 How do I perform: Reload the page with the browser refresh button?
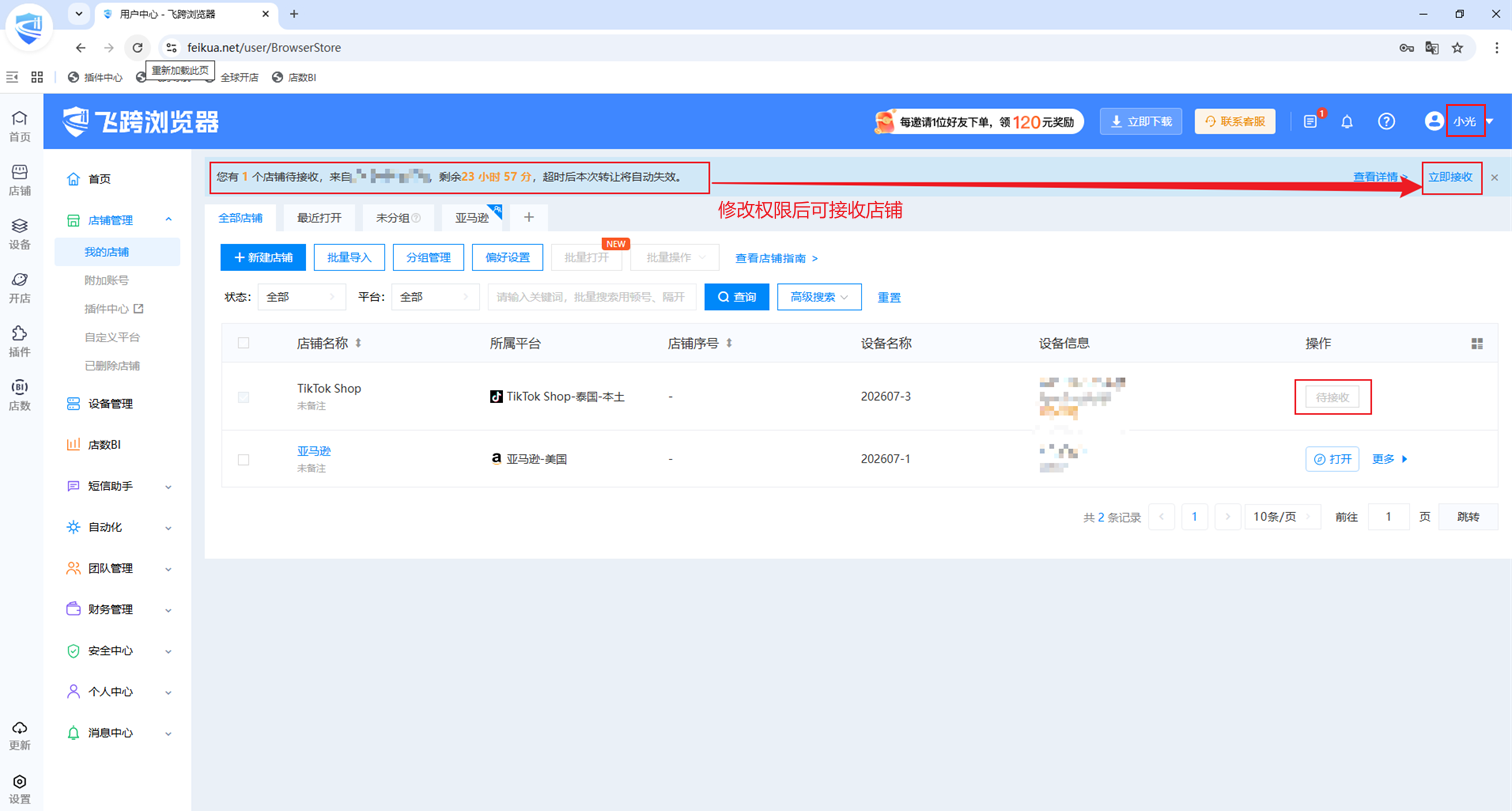point(137,47)
